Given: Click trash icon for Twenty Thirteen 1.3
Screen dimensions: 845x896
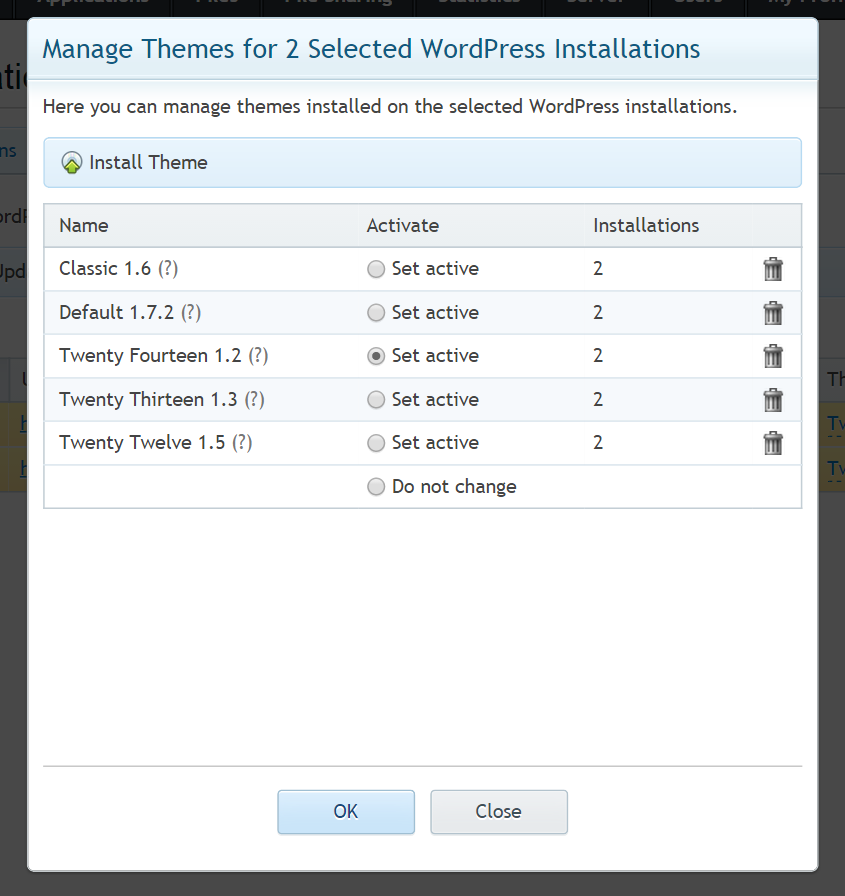Looking at the screenshot, I should pos(773,400).
